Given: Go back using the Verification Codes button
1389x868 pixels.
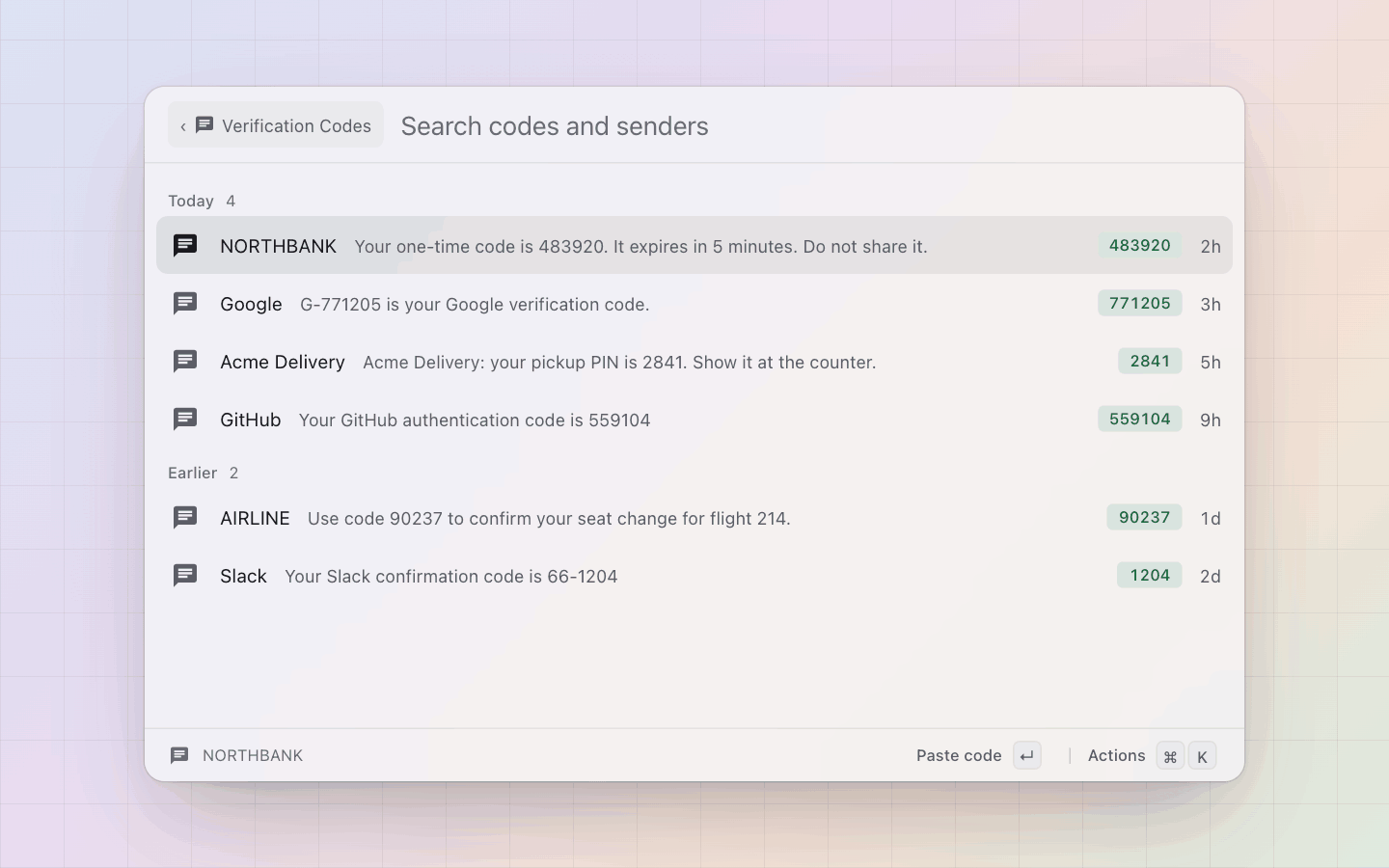Looking at the screenshot, I should pos(276,125).
